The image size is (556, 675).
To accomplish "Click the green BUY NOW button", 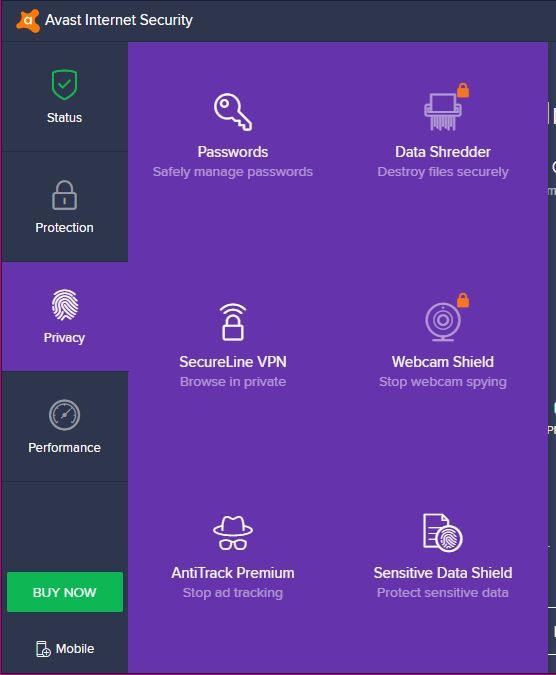I will [x=65, y=592].
